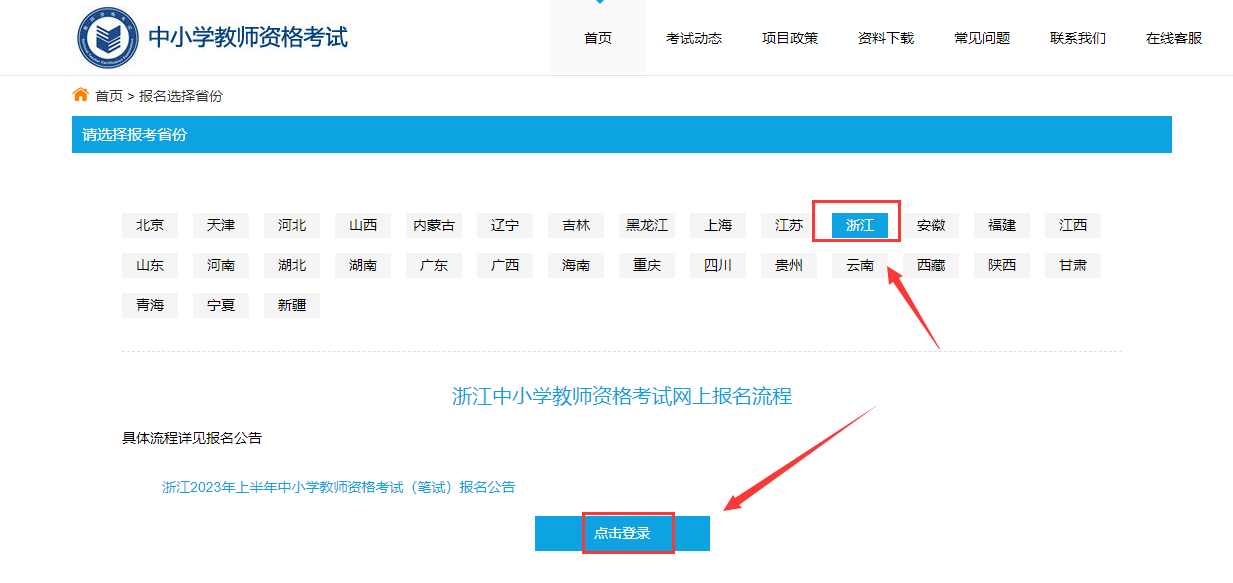This screenshot has height=583, width=1233.
Task: Select the highlighted 浙江 province
Action: (x=858, y=225)
